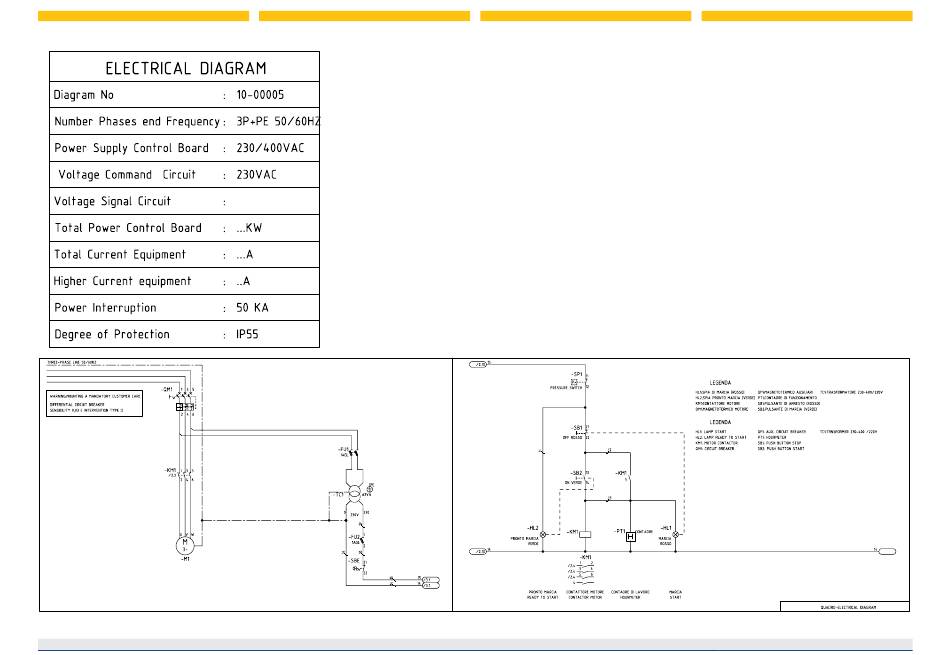Click the Voltage Signal Circuit label
The image size is (950, 655).
[x=113, y=201]
